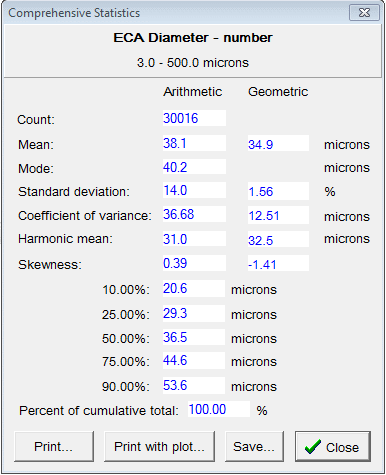Screen dimensions: 386x475
Task: Click the Harmonic mean field 31.0
Action: pyautogui.click(x=194, y=239)
